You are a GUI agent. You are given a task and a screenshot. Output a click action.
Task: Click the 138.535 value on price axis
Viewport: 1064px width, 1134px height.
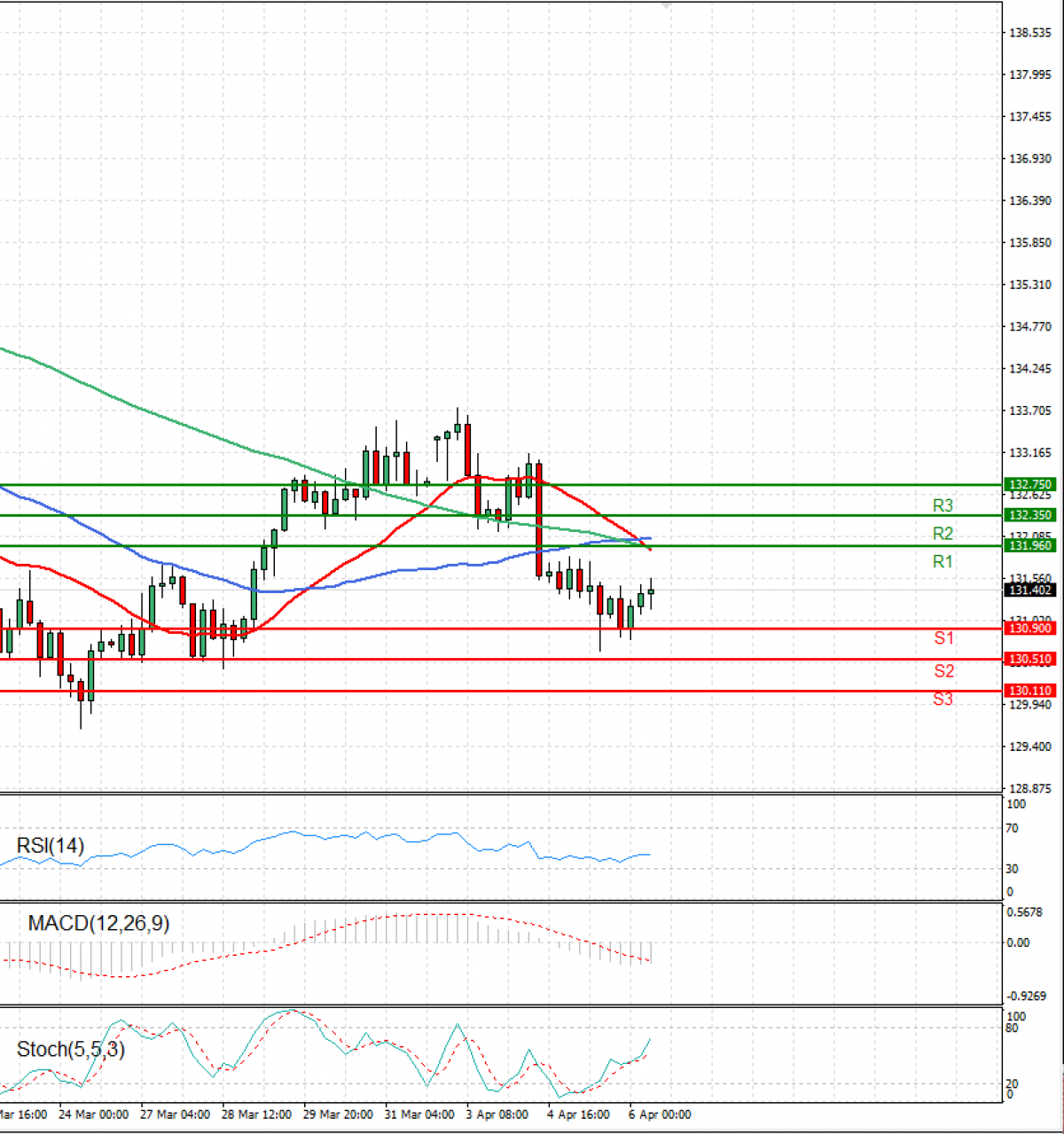click(x=1029, y=33)
